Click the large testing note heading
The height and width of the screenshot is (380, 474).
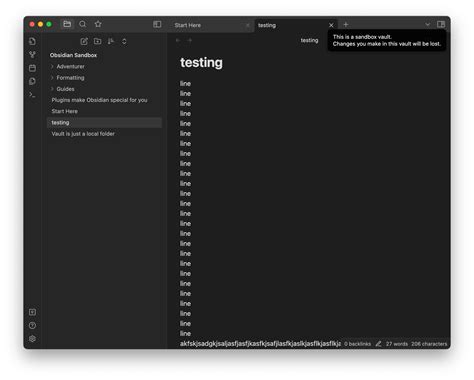(201, 63)
